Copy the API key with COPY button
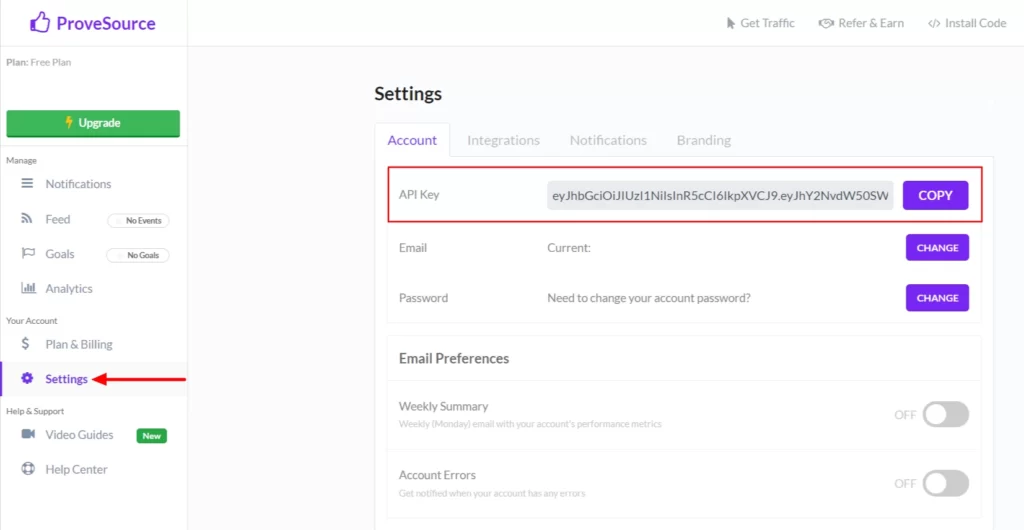The width and height of the screenshot is (1024, 530). click(935, 195)
